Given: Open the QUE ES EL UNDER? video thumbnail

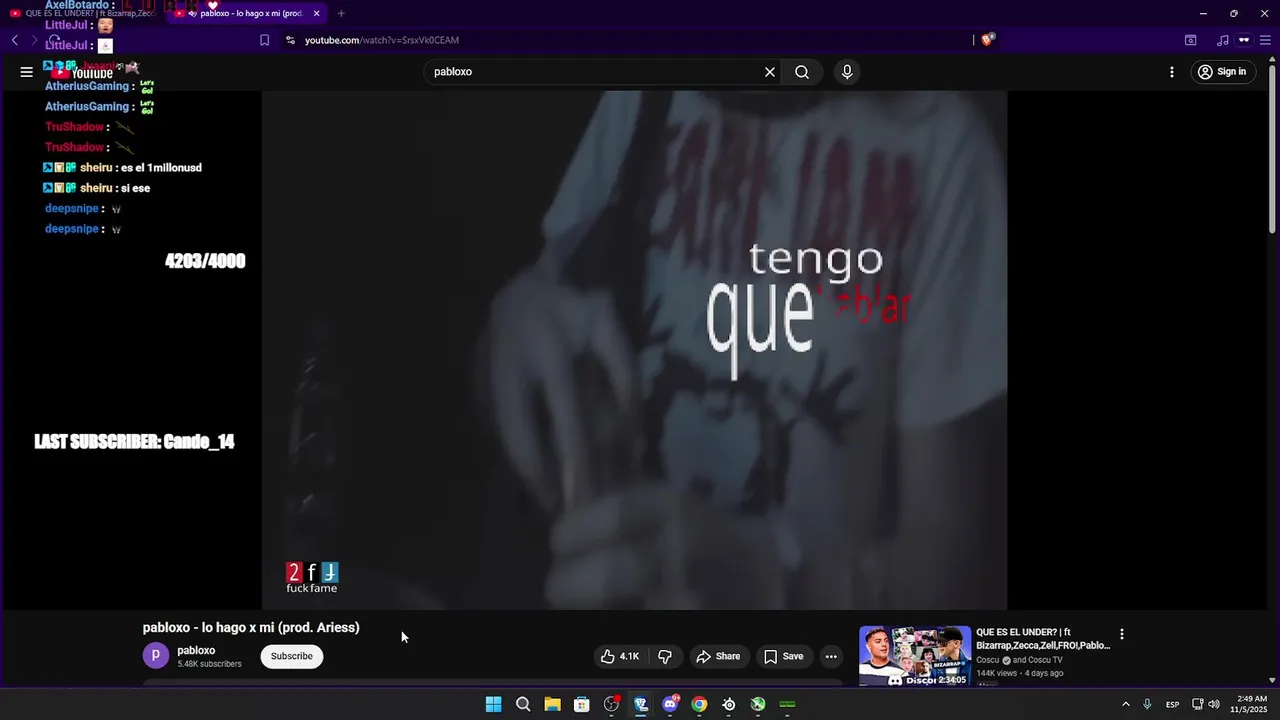Looking at the screenshot, I should 915,656.
